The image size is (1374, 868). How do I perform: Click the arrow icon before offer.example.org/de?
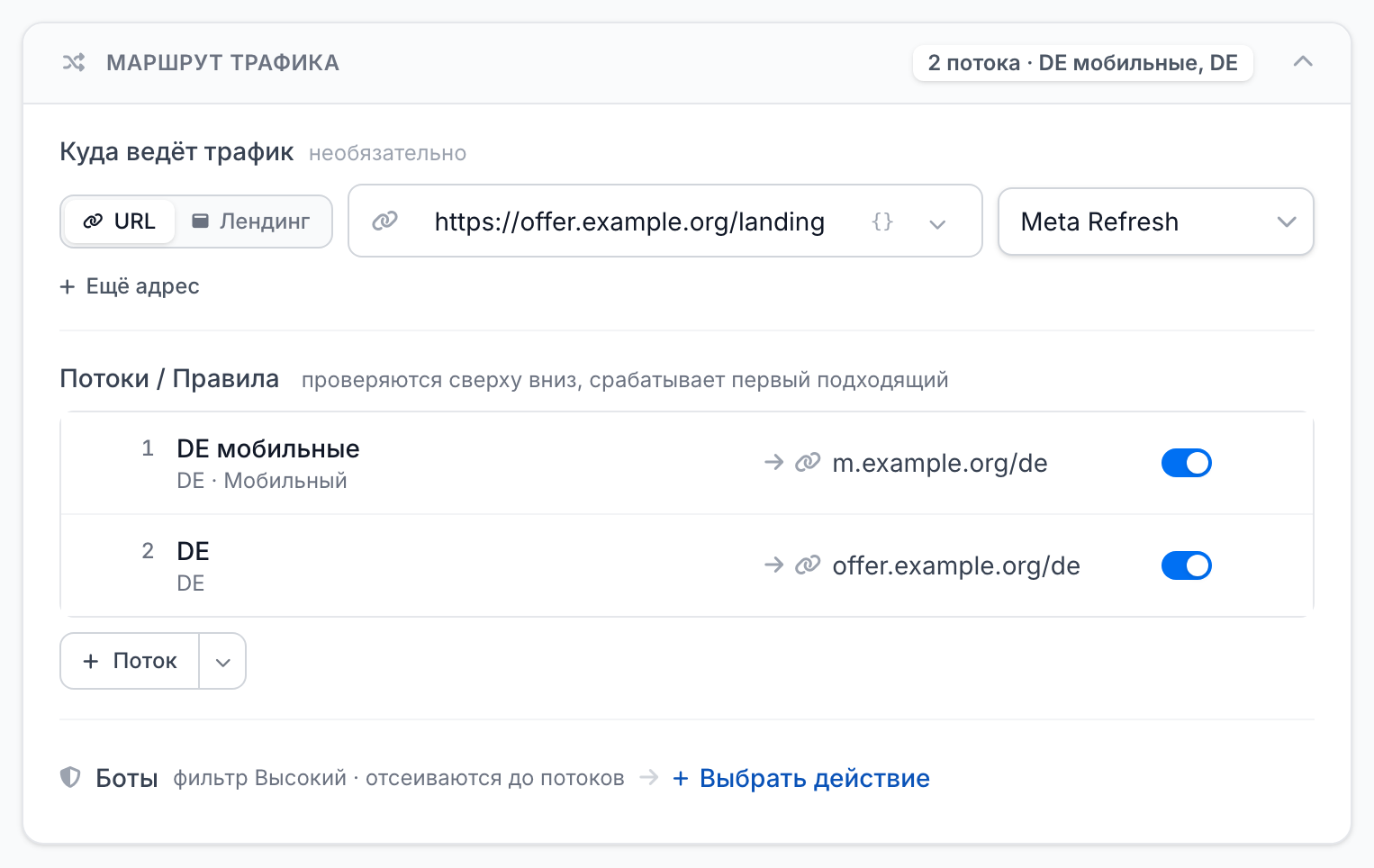tap(773, 565)
